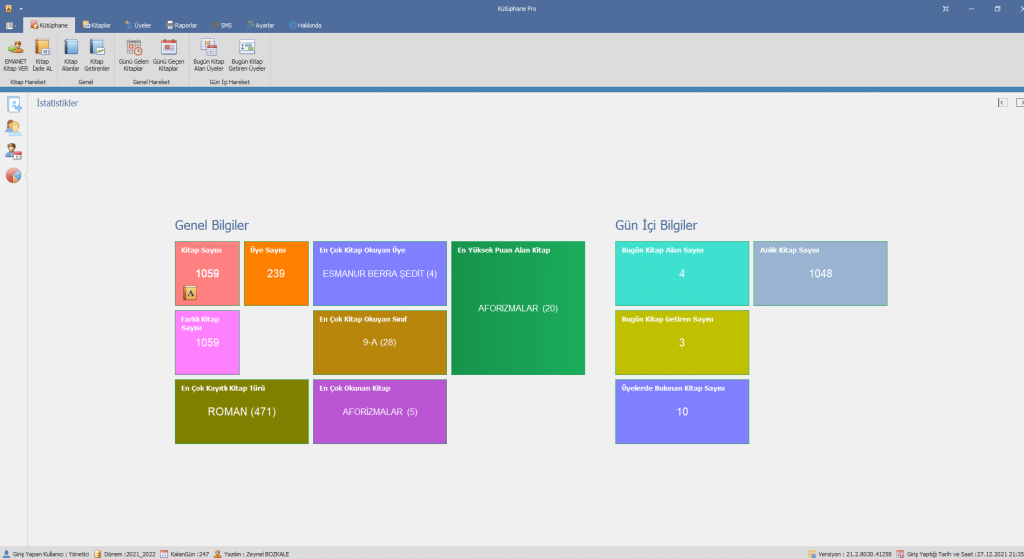This screenshot has height=559, width=1024.
Task: Open Bugün Kitap Getiren Üyeler
Action: click(x=247, y=56)
